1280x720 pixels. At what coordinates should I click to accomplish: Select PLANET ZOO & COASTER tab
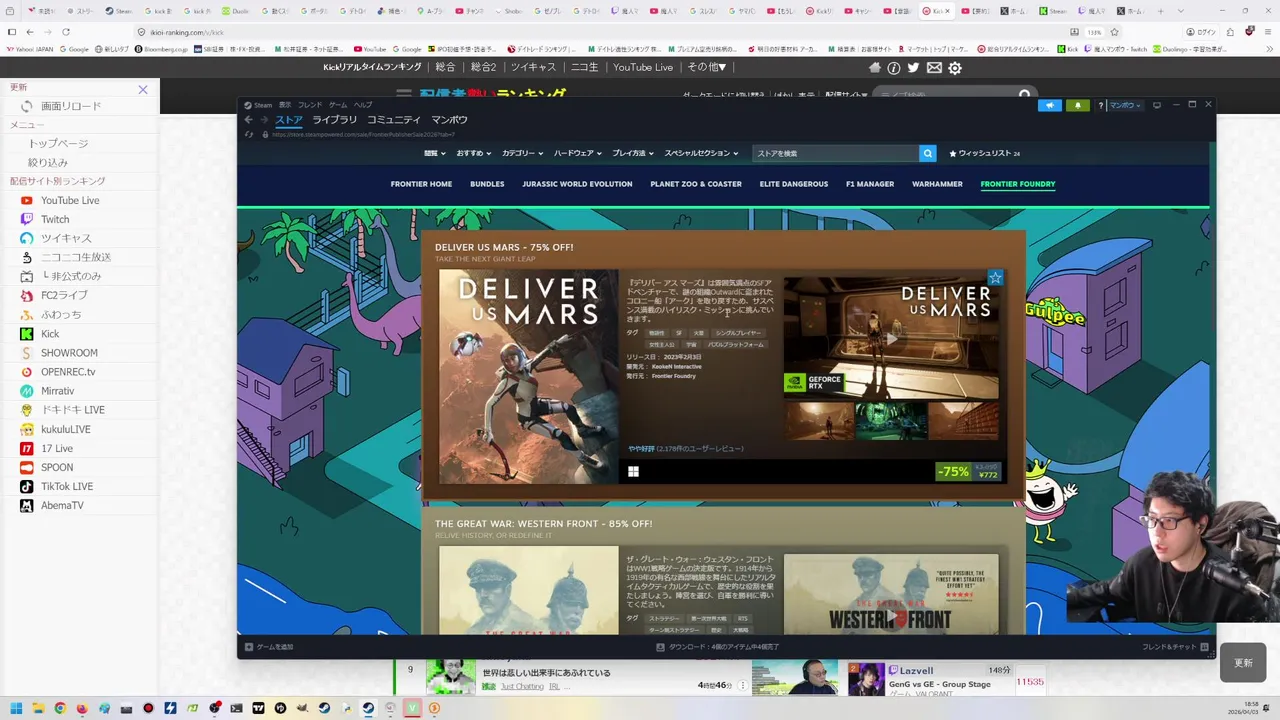coord(696,184)
